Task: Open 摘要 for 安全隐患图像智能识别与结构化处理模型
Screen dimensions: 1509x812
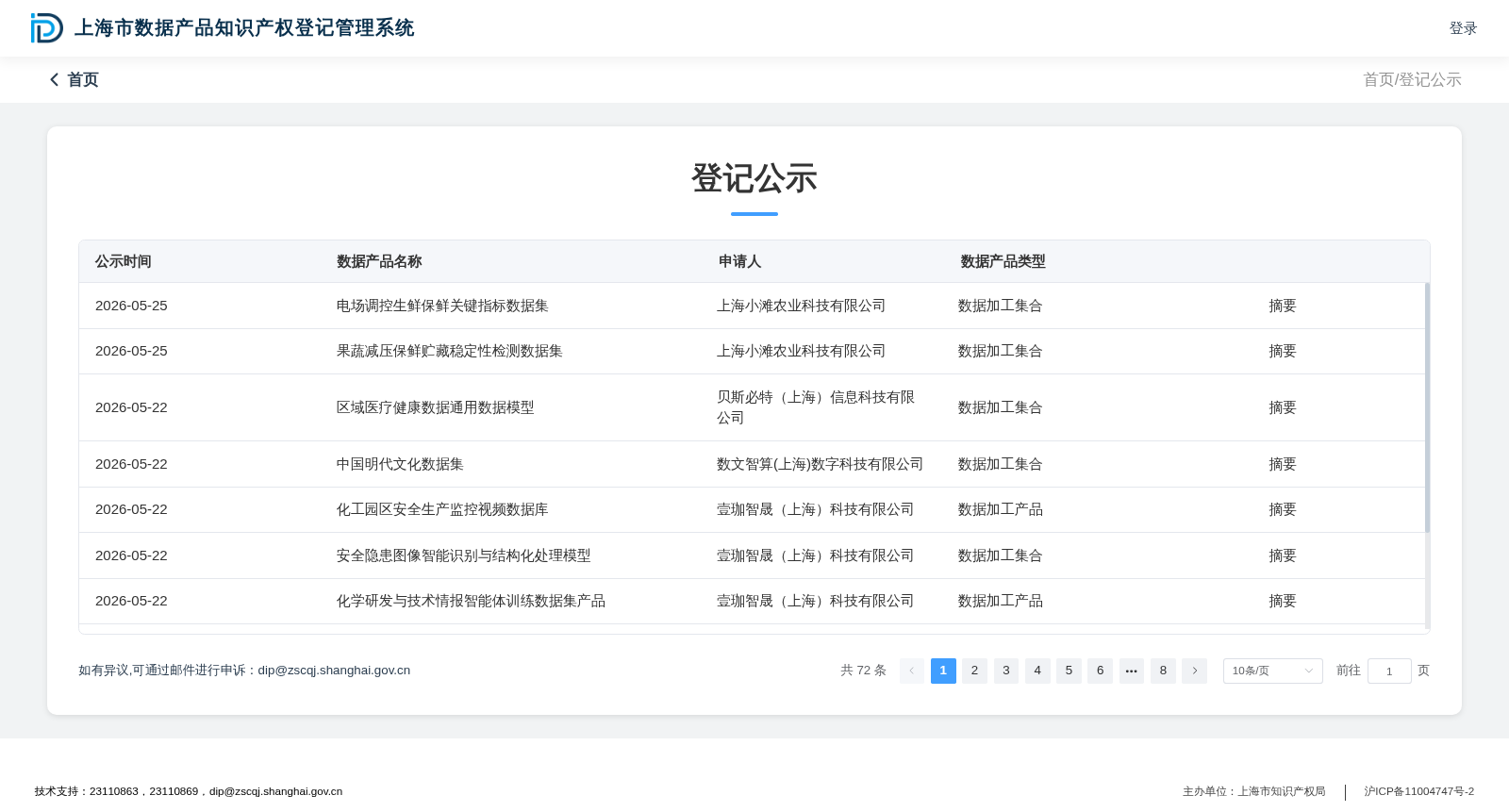Action: pos(1283,555)
